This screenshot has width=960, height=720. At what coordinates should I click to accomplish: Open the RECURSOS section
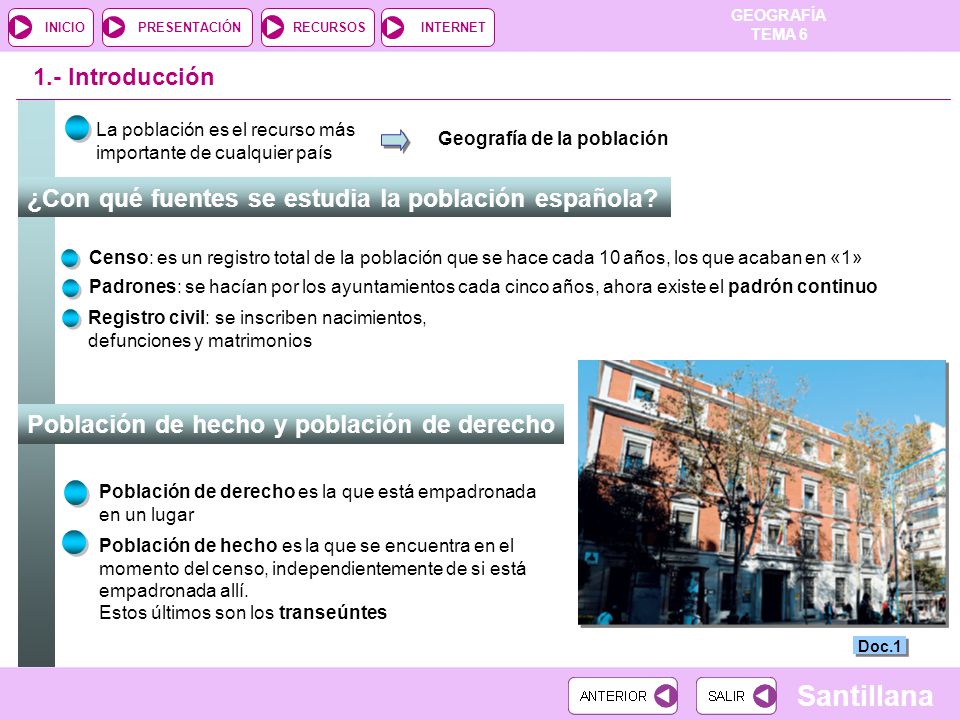pos(318,28)
